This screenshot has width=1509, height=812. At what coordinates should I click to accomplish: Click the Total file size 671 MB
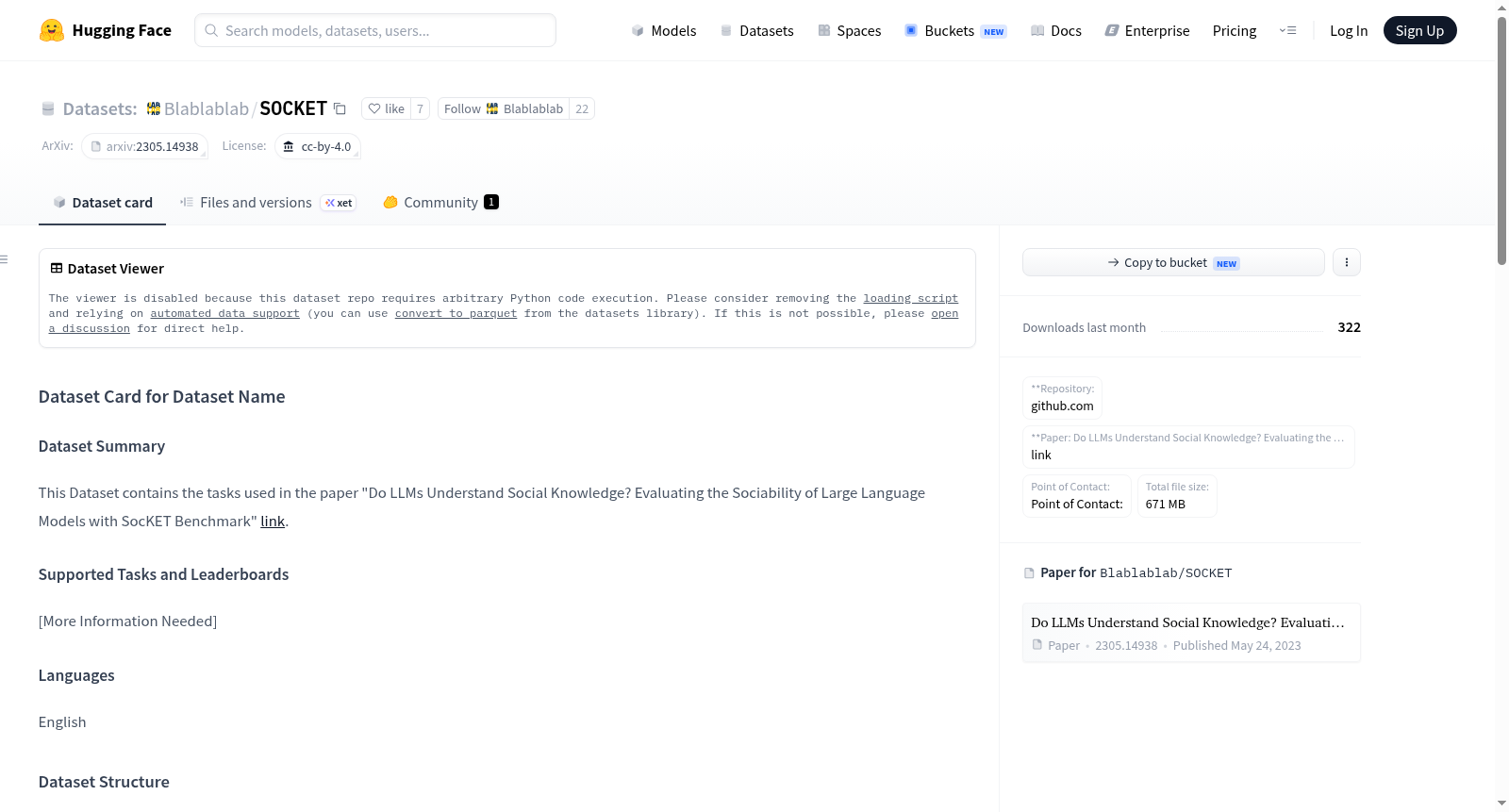coord(1177,496)
